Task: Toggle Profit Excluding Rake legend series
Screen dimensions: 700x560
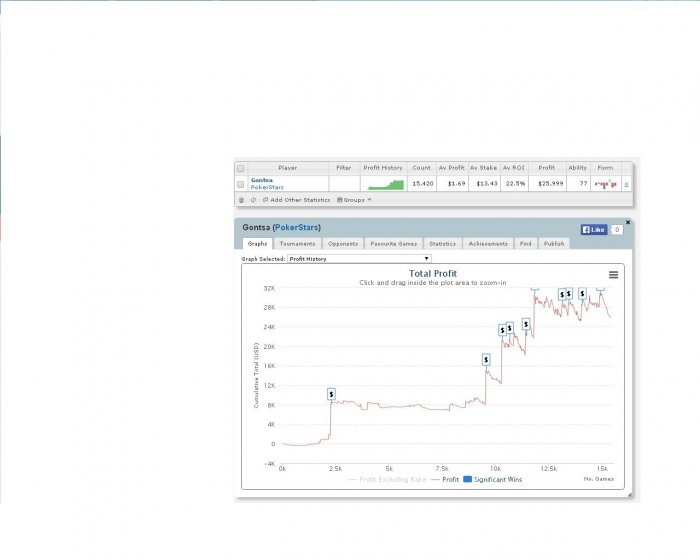Action: coord(388,479)
